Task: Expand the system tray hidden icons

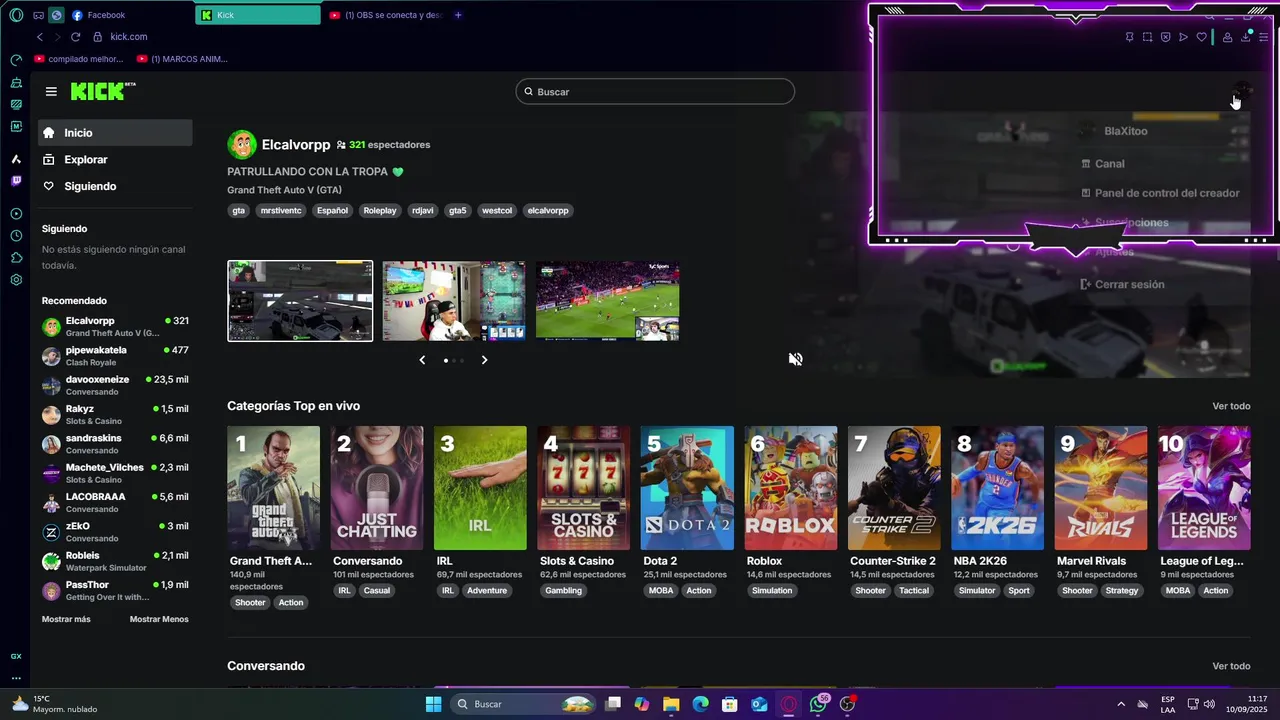Action: click(x=1120, y=704)
